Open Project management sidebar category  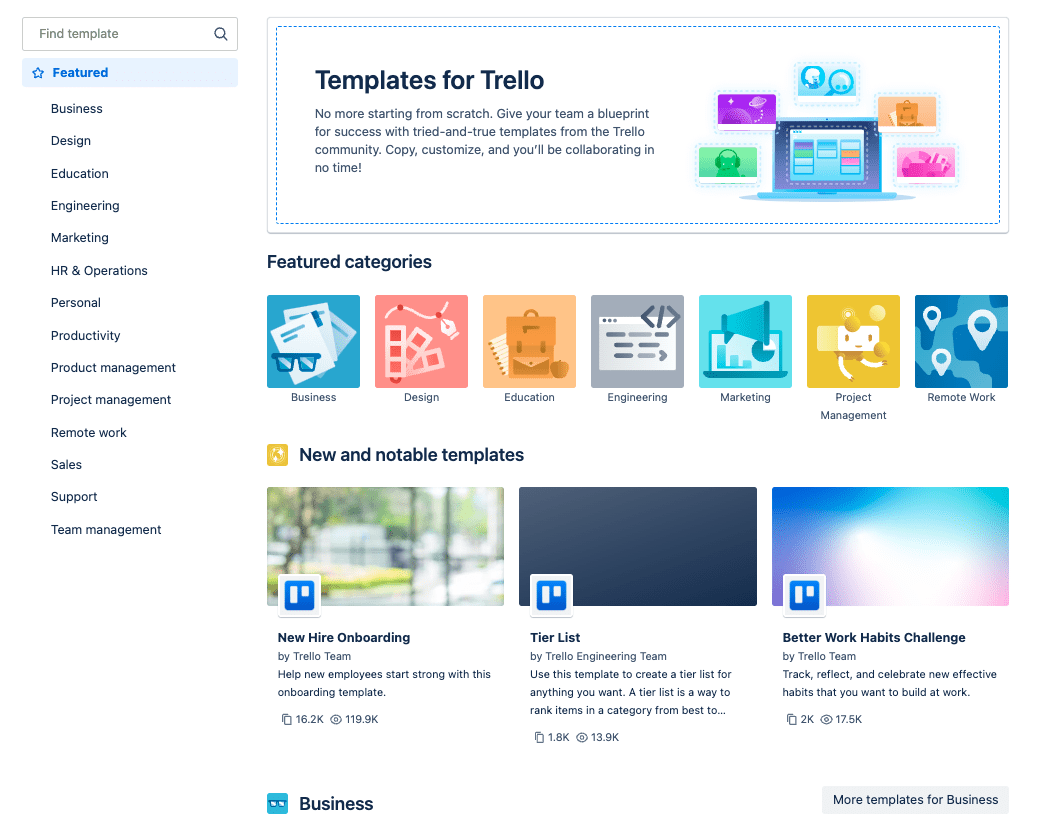pos(111,399)
